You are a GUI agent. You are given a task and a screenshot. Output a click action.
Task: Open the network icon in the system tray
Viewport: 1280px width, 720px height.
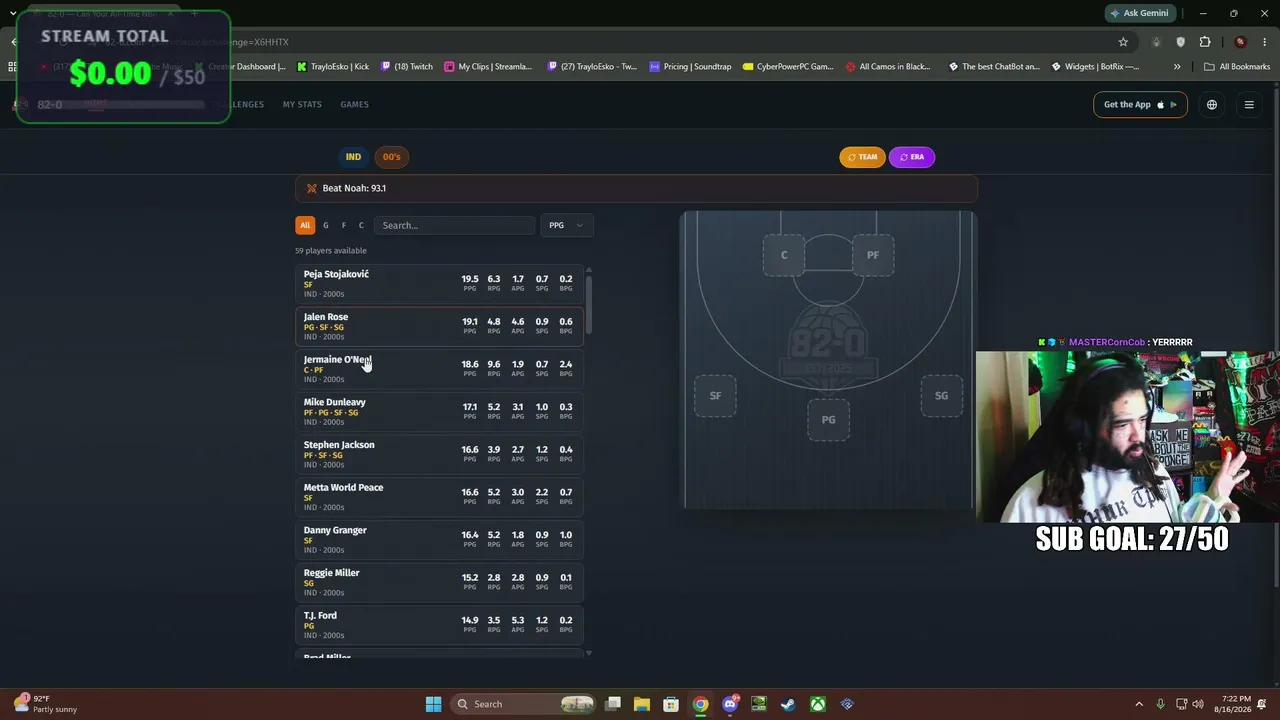[1180, 704]
